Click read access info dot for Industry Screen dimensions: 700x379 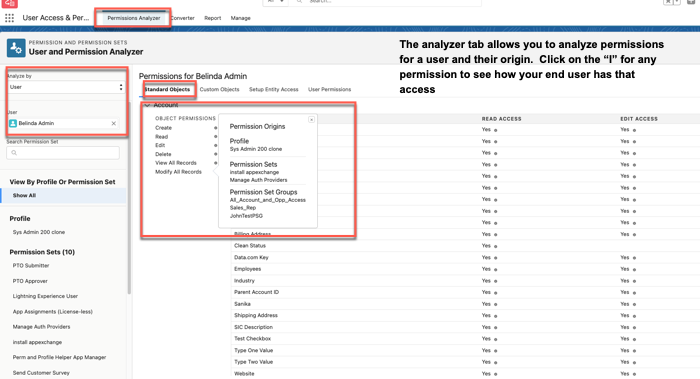(x=496, y=281)
